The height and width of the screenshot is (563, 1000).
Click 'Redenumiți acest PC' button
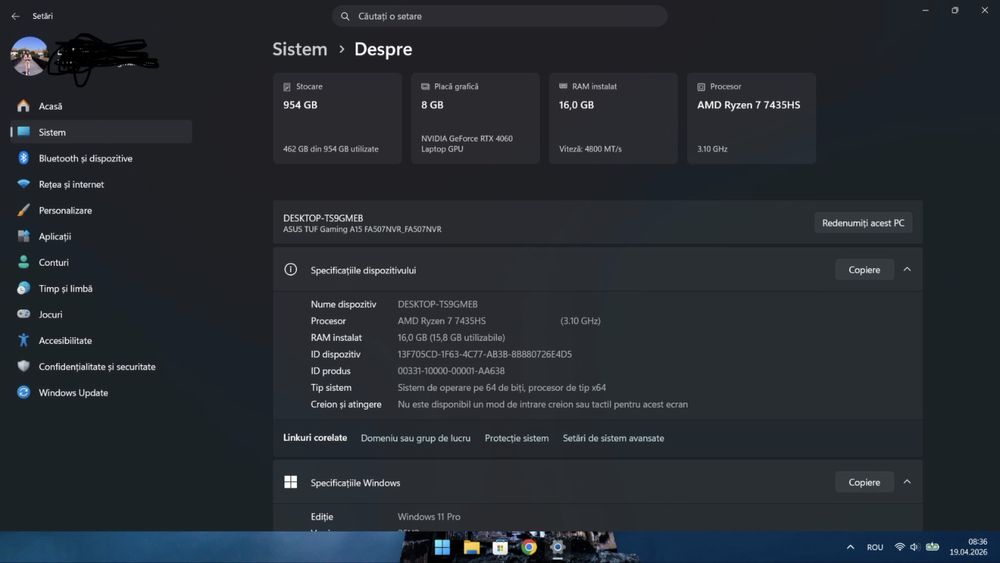click(863, 223)
